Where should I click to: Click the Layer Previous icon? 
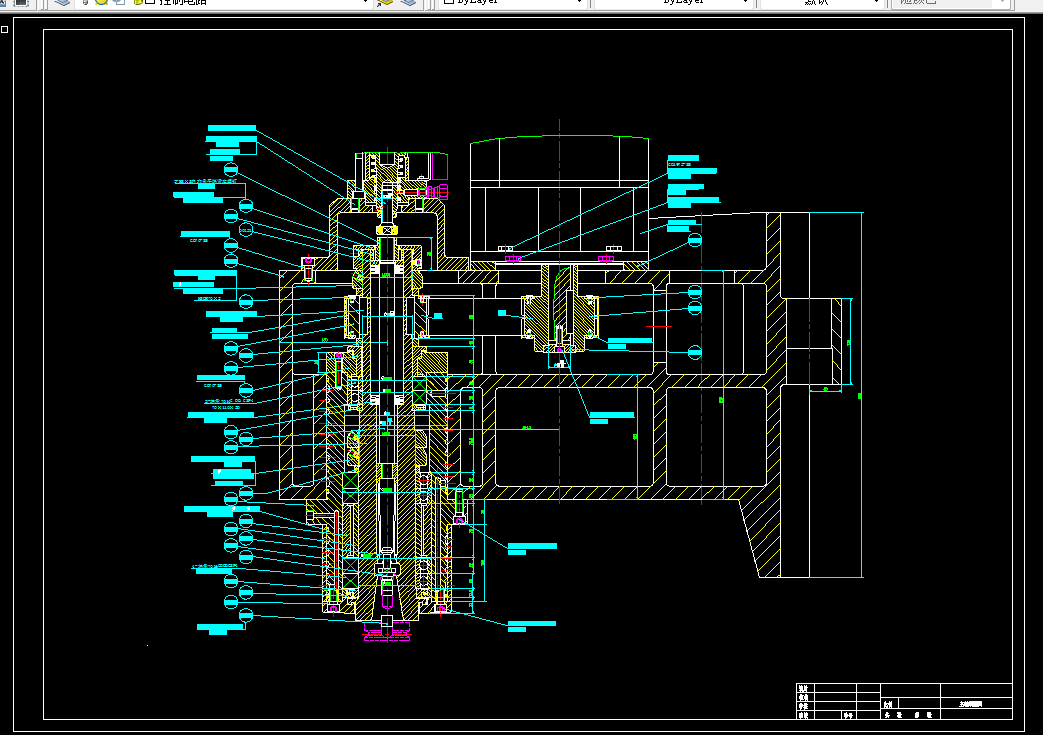pos(408,2)
